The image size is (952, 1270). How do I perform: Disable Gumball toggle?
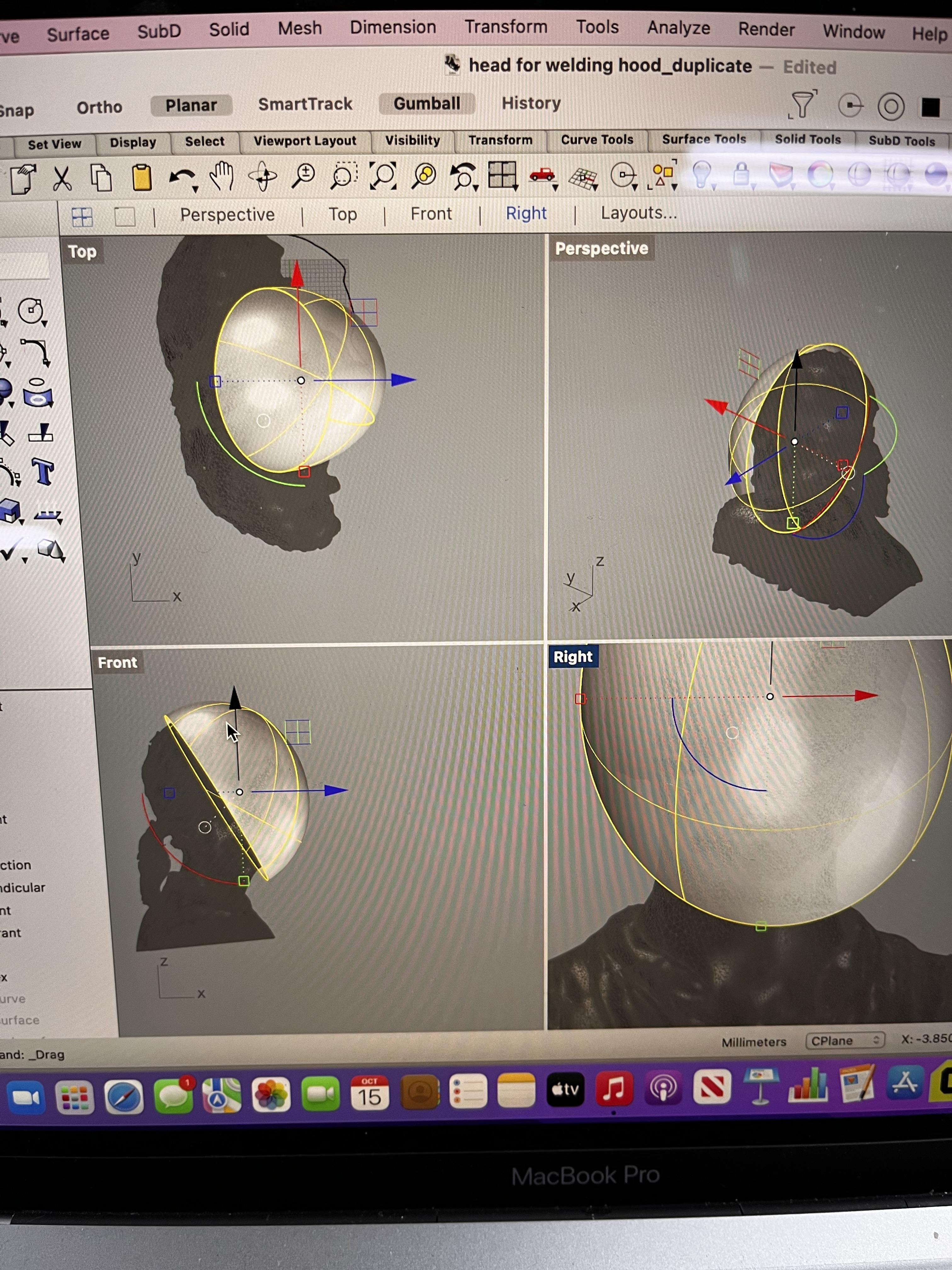(426, 104)
